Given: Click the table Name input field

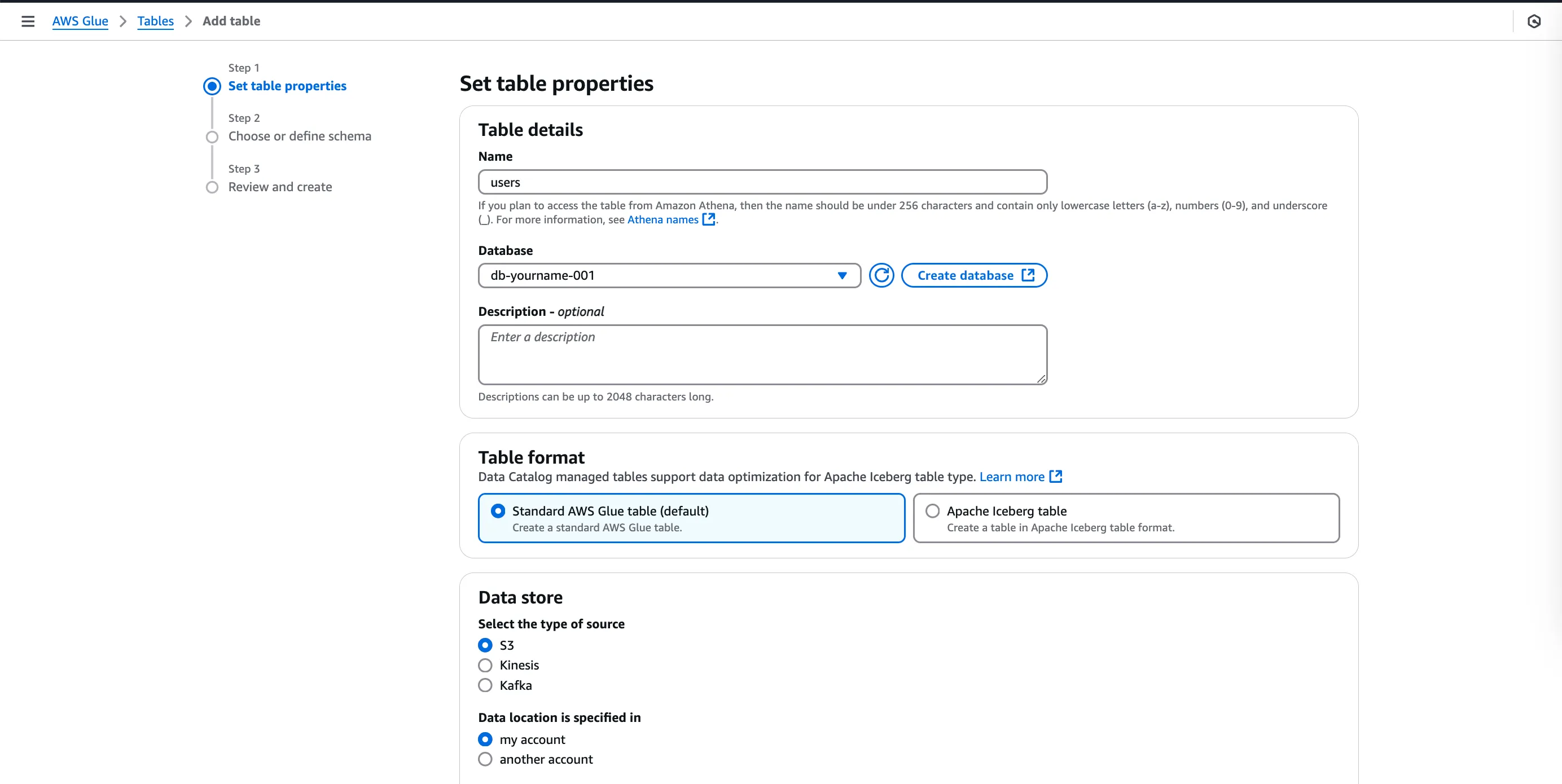Looking at the screenshot, I should point(762,182).
